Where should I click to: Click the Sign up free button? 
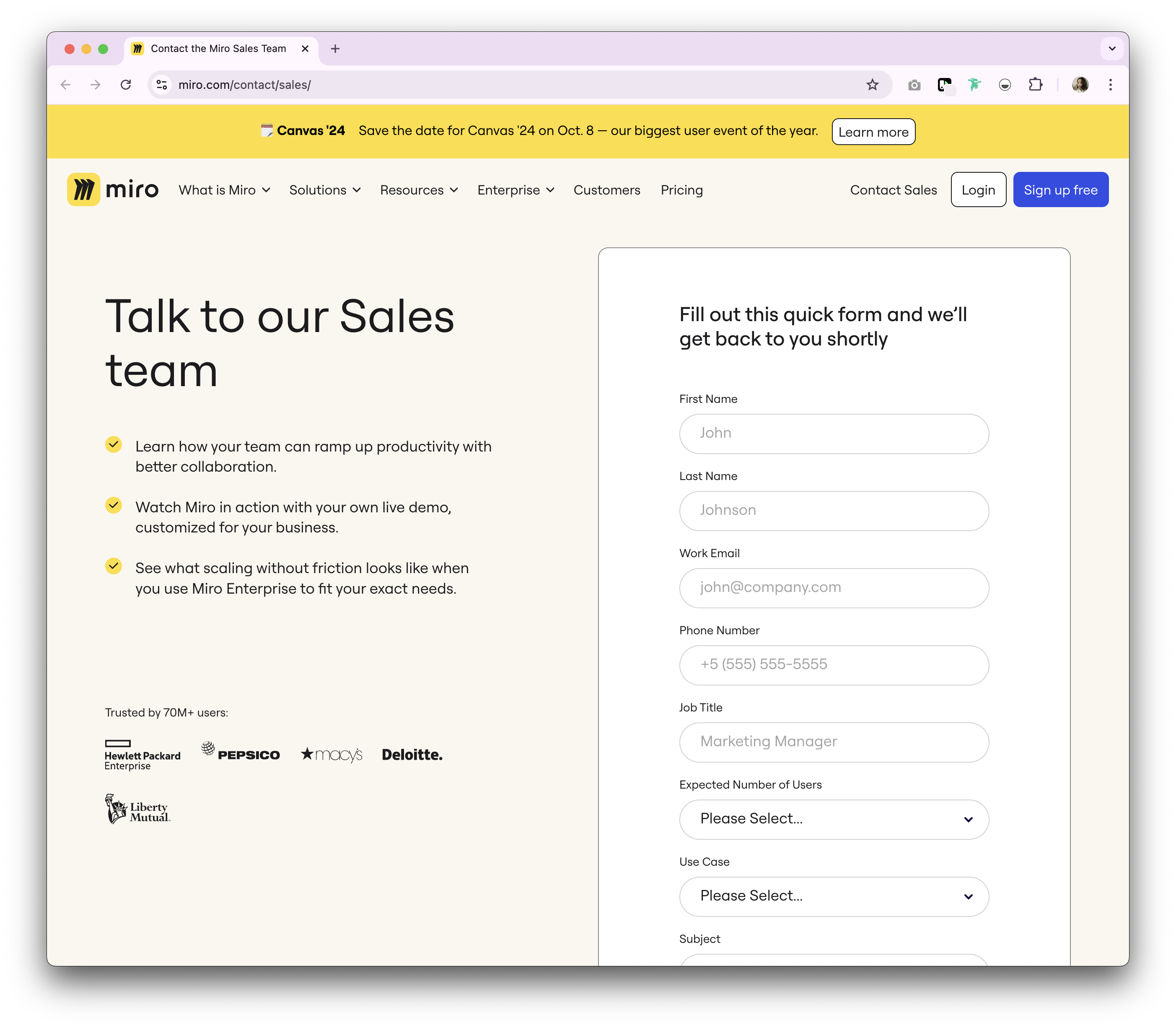(x=1060, y=190)
